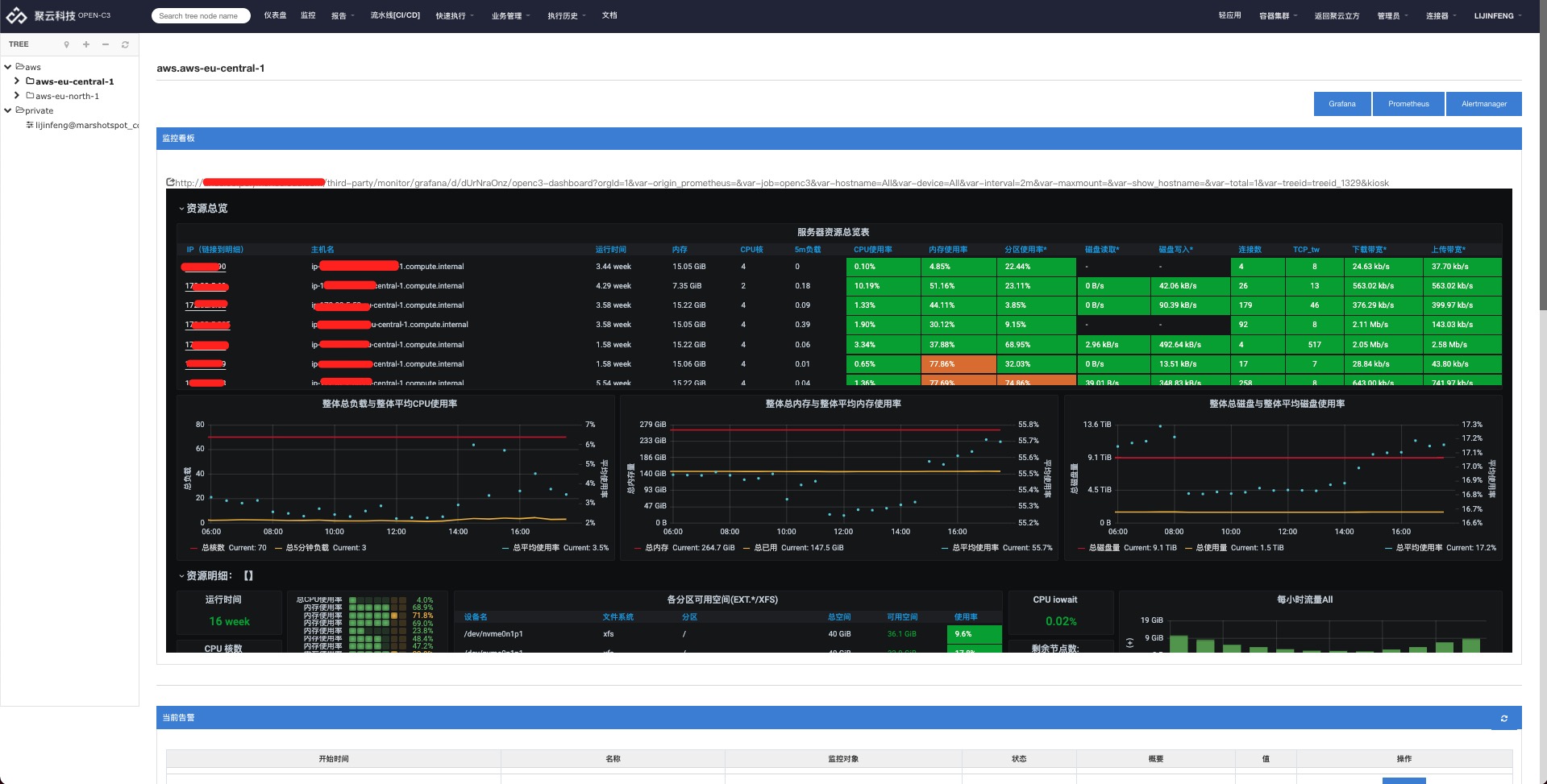Click the /dev/nvme0n1p1 device row

coord(730,634)
